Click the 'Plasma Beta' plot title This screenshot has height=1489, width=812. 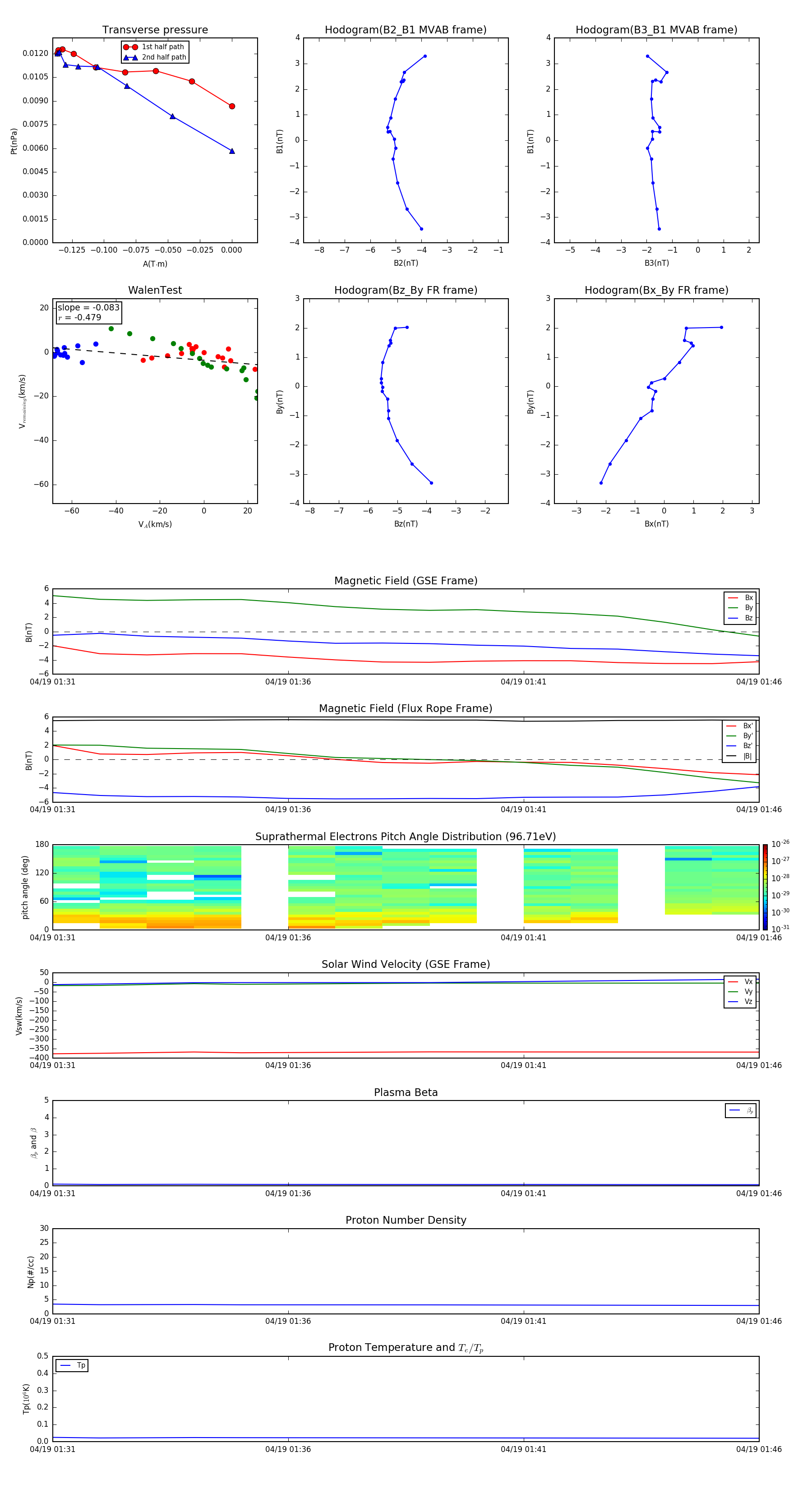(x=406, y=1092)
